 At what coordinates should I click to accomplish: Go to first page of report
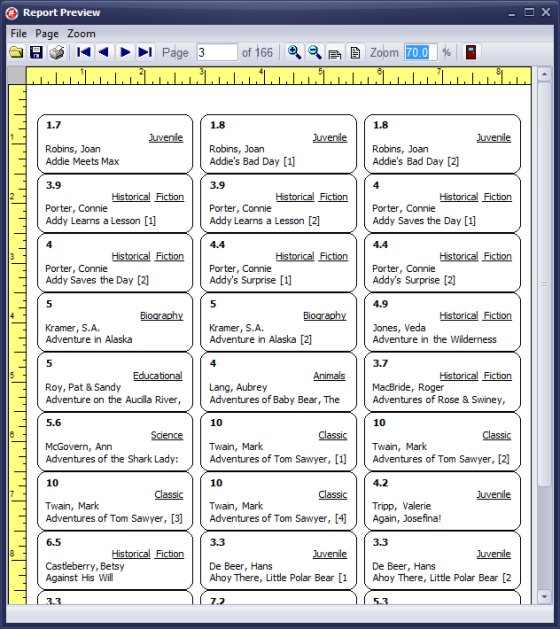pyautogui.click(x=83, y=52)
